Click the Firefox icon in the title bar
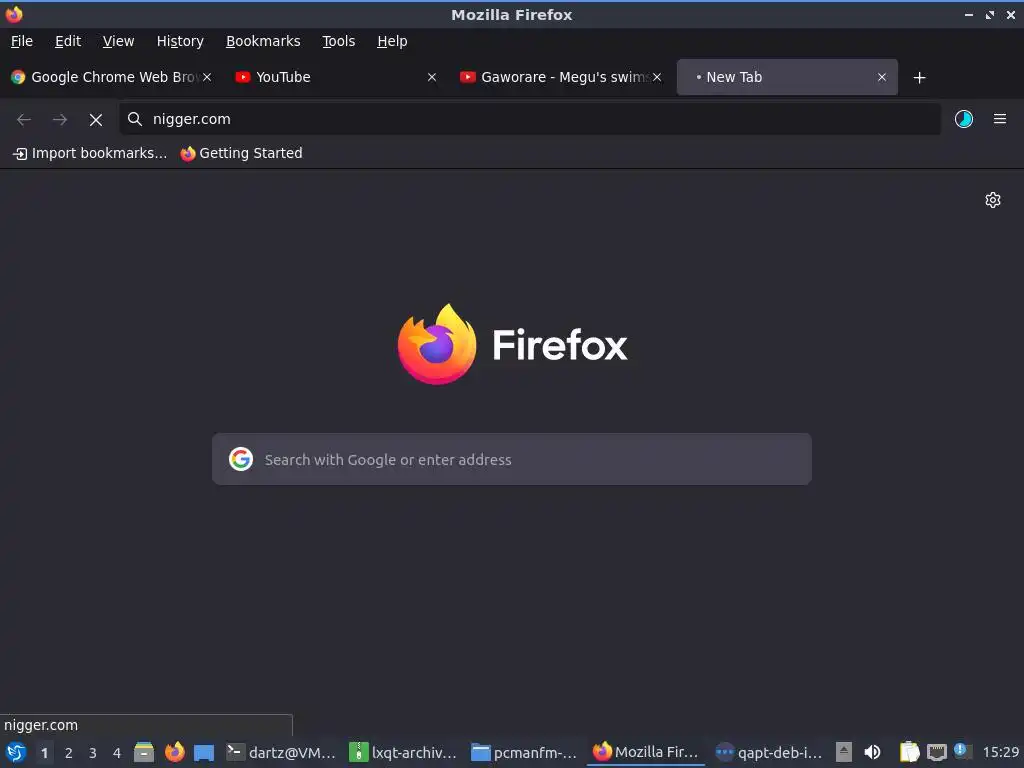This screenshot has width=1024, height=768. click(14, 14)
